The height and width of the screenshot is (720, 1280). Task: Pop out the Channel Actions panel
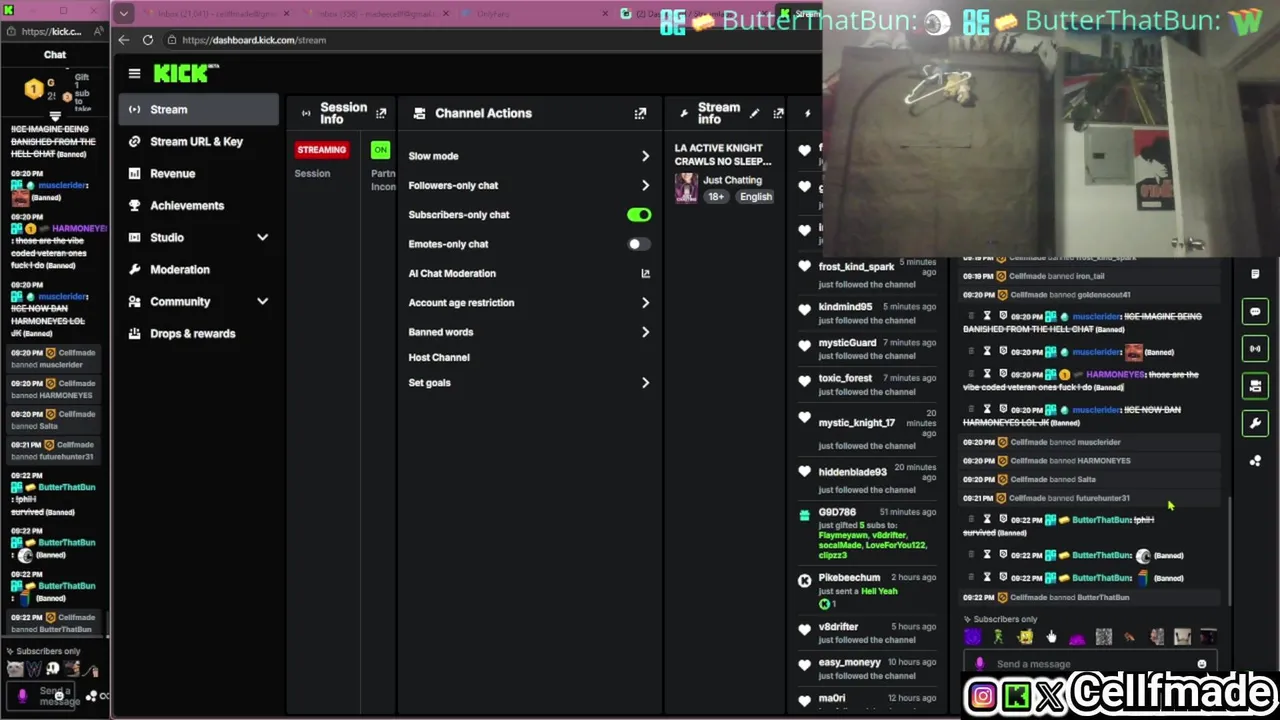tap(640, 113)
